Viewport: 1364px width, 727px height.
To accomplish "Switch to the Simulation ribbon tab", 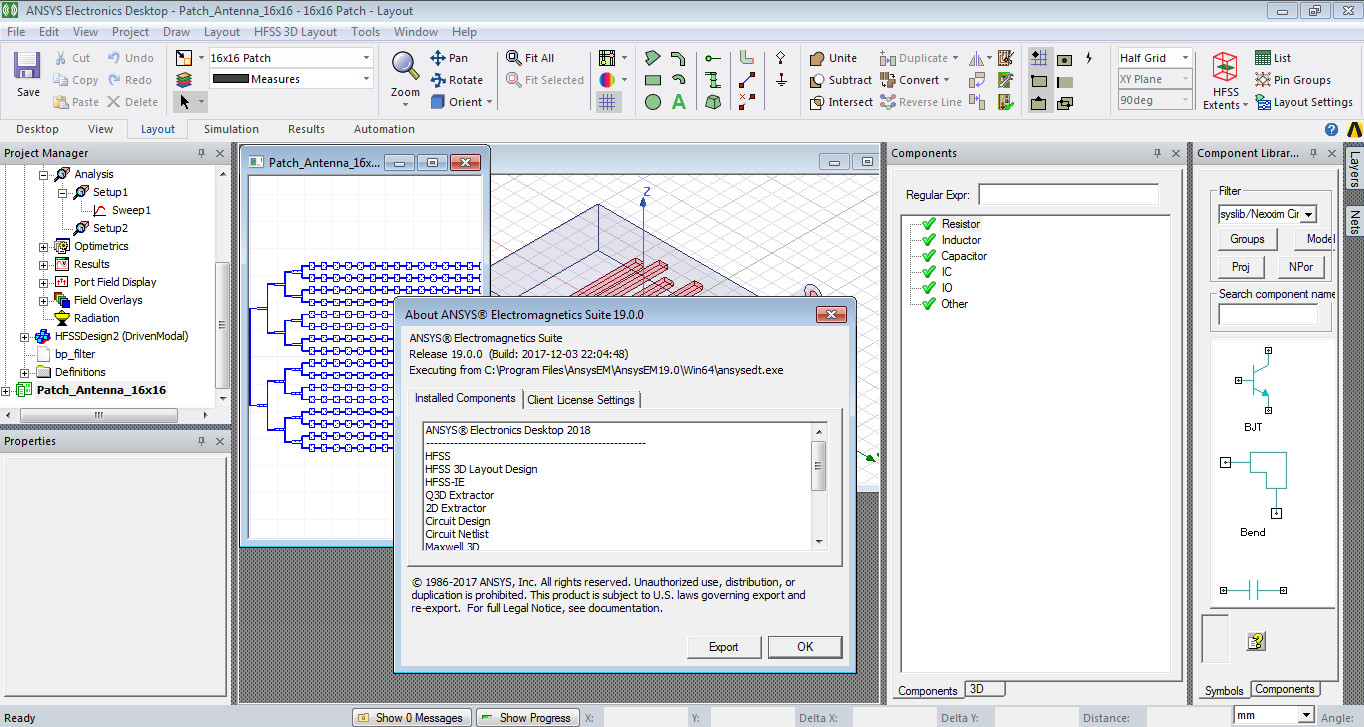I will [231, 129].
